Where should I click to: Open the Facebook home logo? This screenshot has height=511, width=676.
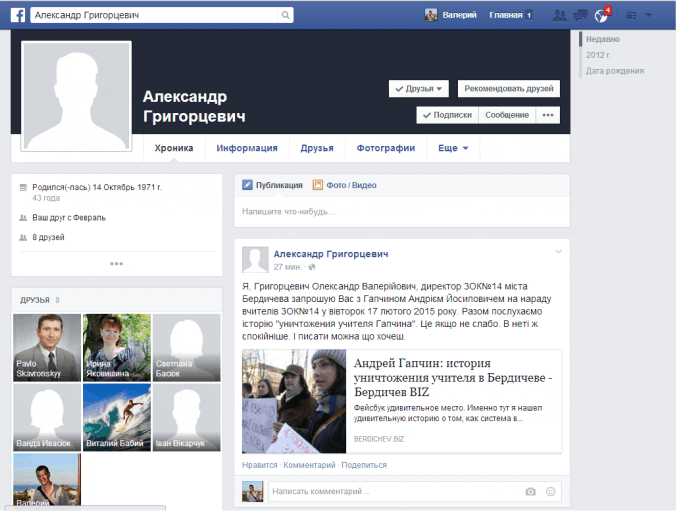(18, 15)
